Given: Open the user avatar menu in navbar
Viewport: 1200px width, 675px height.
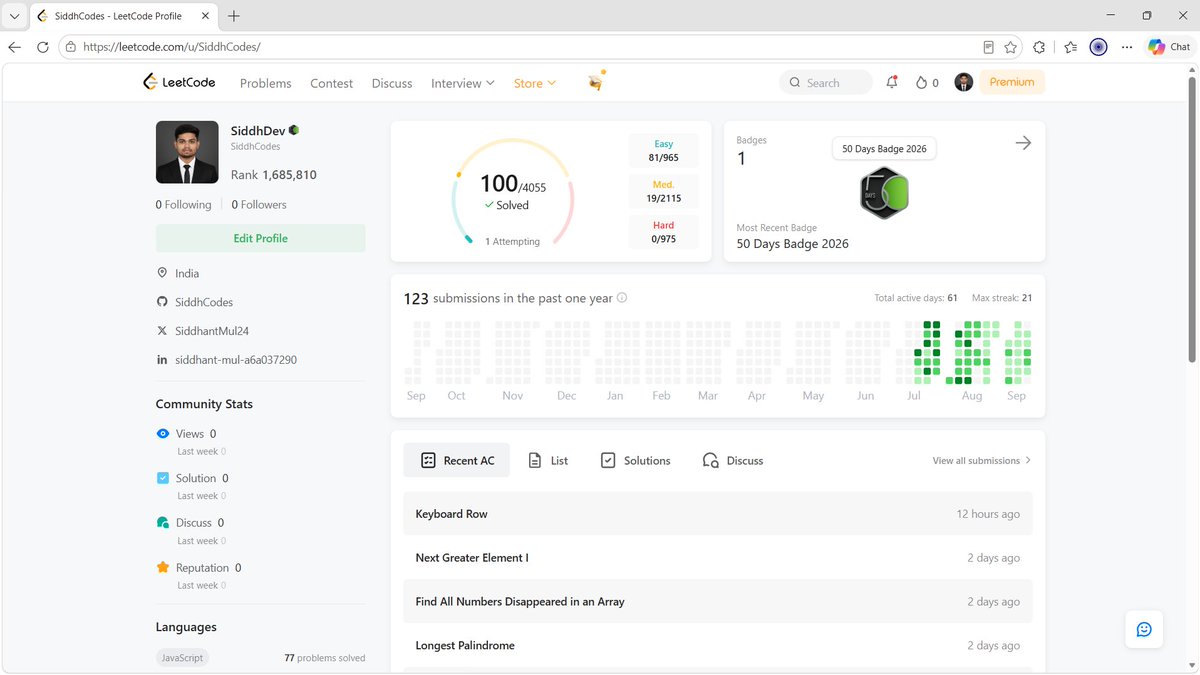Looking at the screenshot, I should pyautogui.click(x=964, y=83).
